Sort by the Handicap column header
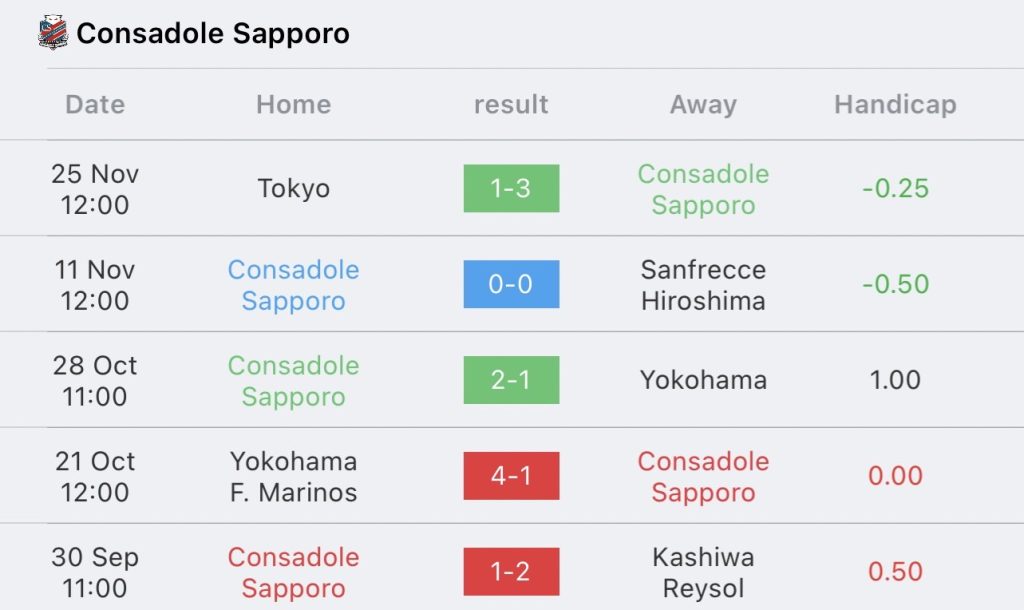This screenshot has width=1024, height=610. [x=895, y=104]
